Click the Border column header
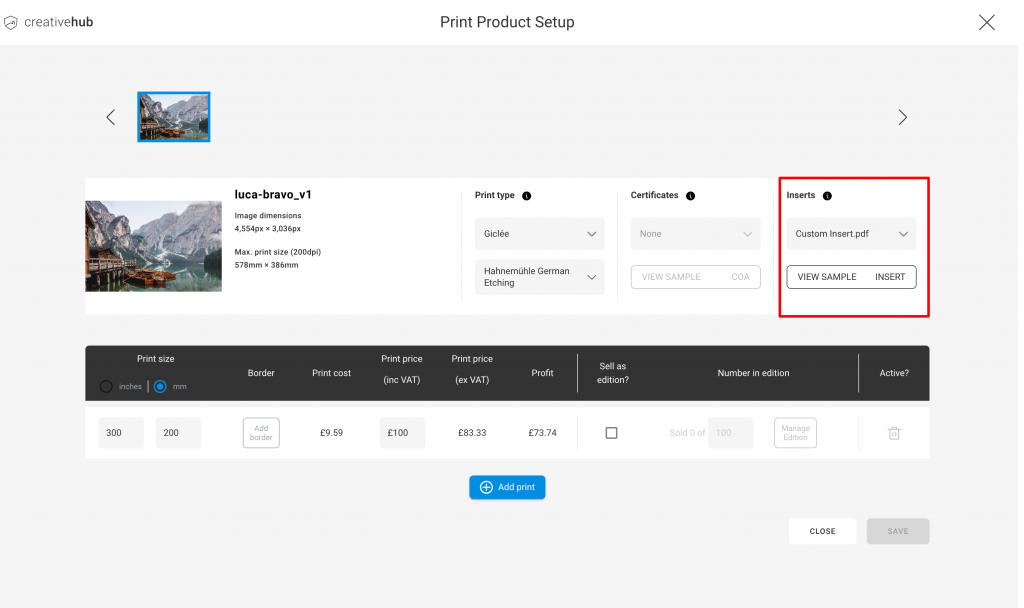This screenshot has height=608, width=1024. (261, 373)
